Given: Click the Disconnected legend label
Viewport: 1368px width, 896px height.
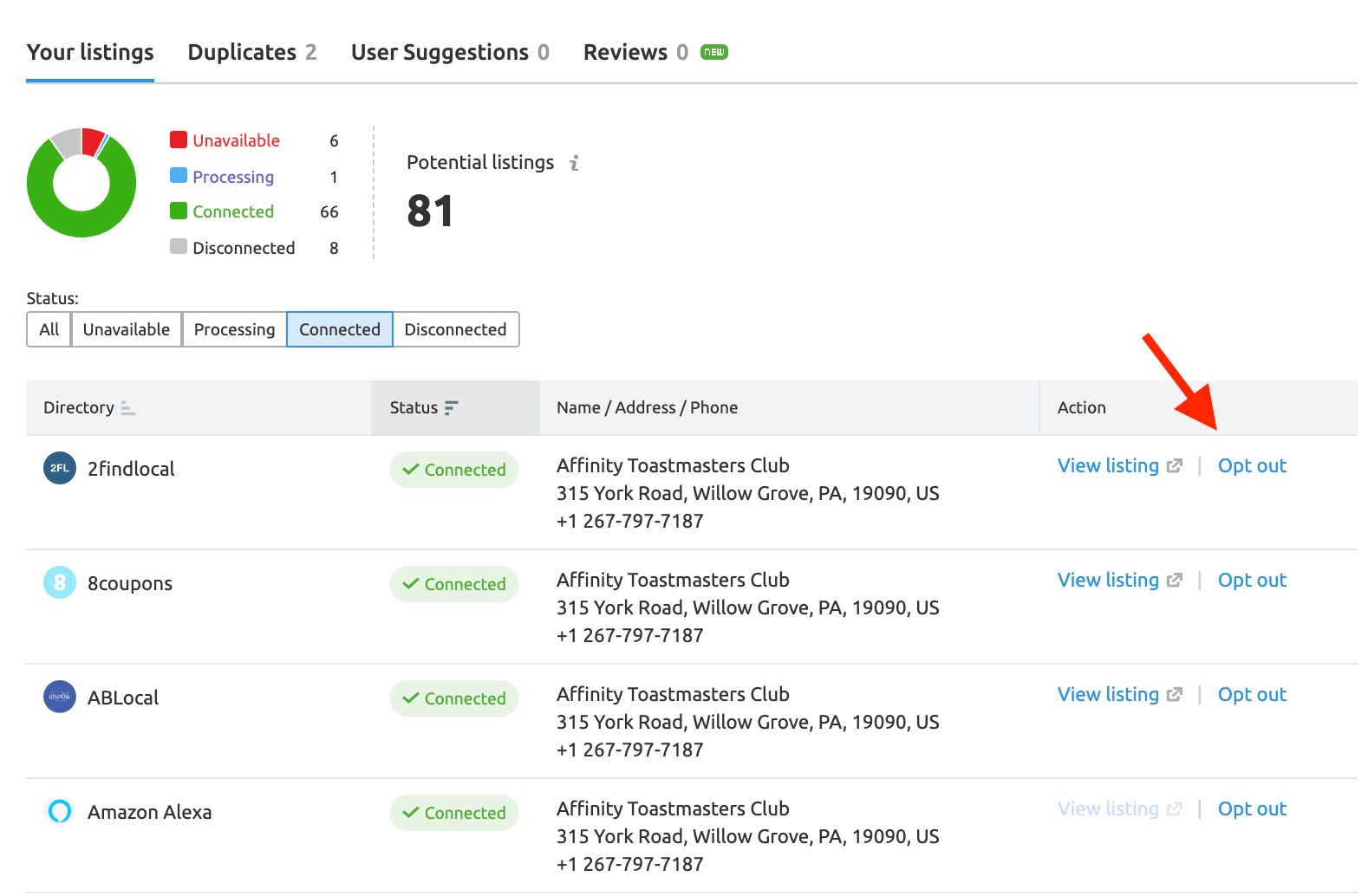Looking at the screenshot, I should [x=244, y=248].
